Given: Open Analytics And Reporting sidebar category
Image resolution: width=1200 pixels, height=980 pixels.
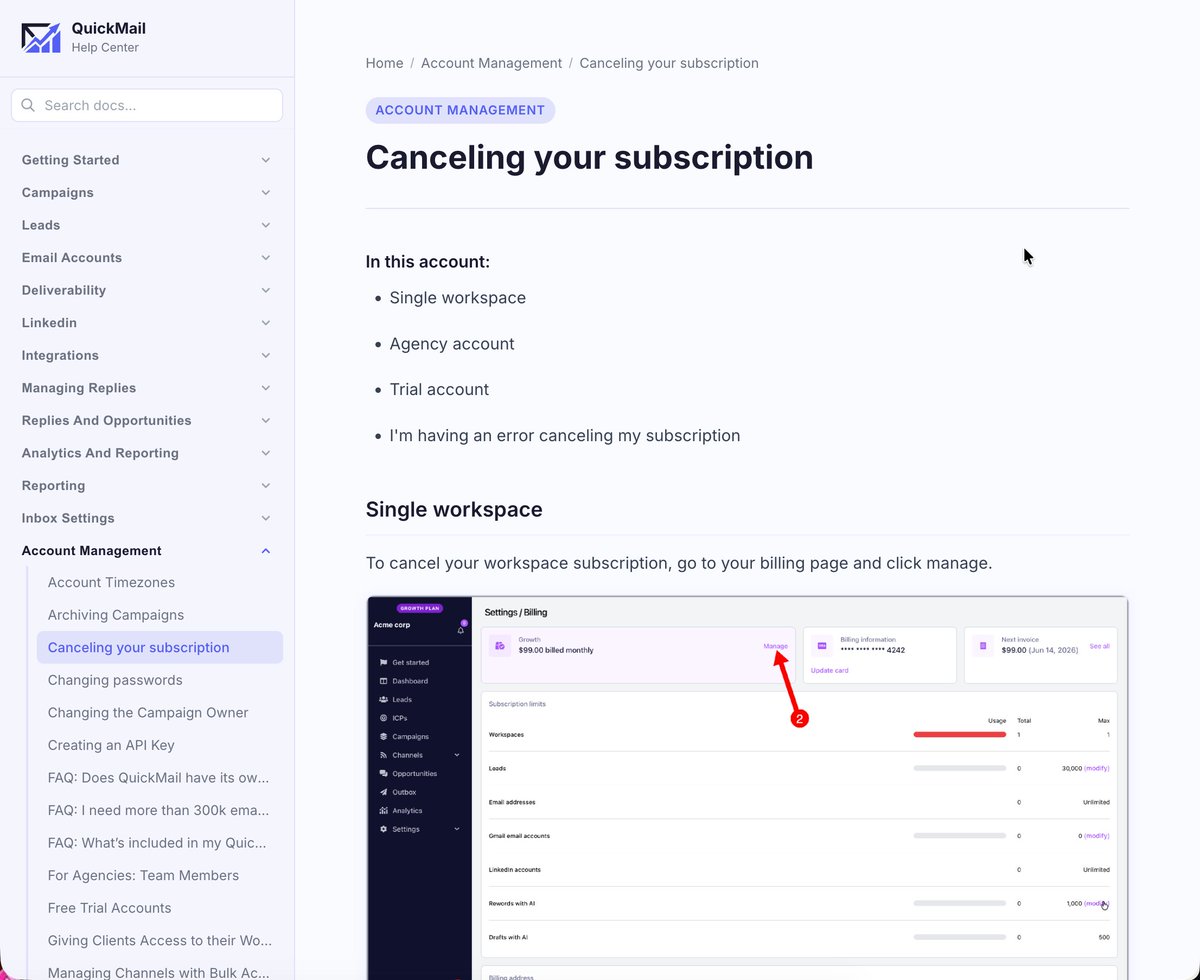Looking at the screenshot, I should click(101, 453).
